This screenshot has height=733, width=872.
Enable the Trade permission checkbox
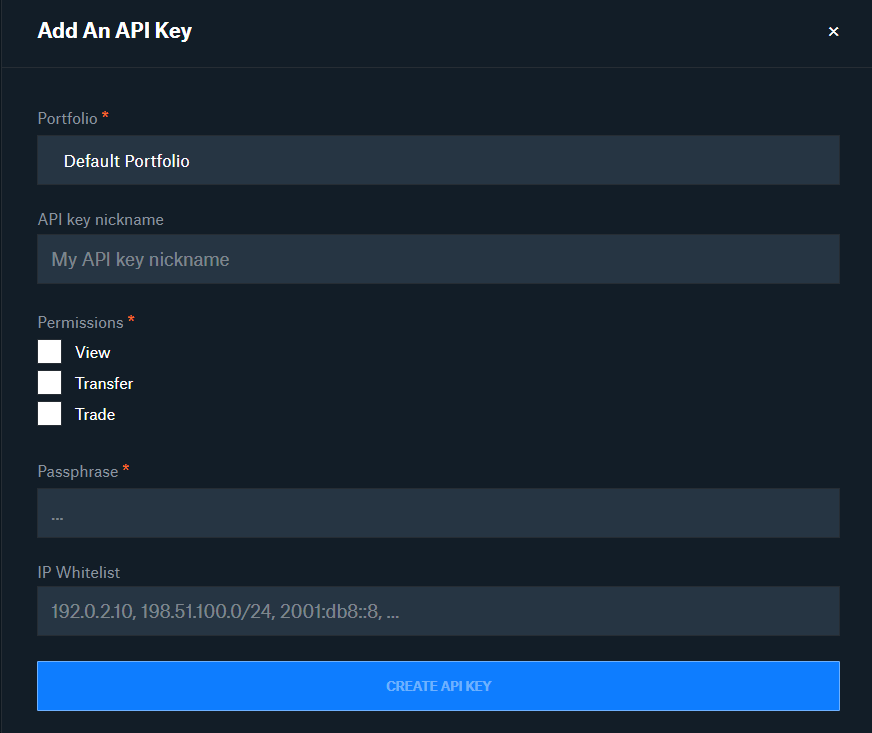49,414
